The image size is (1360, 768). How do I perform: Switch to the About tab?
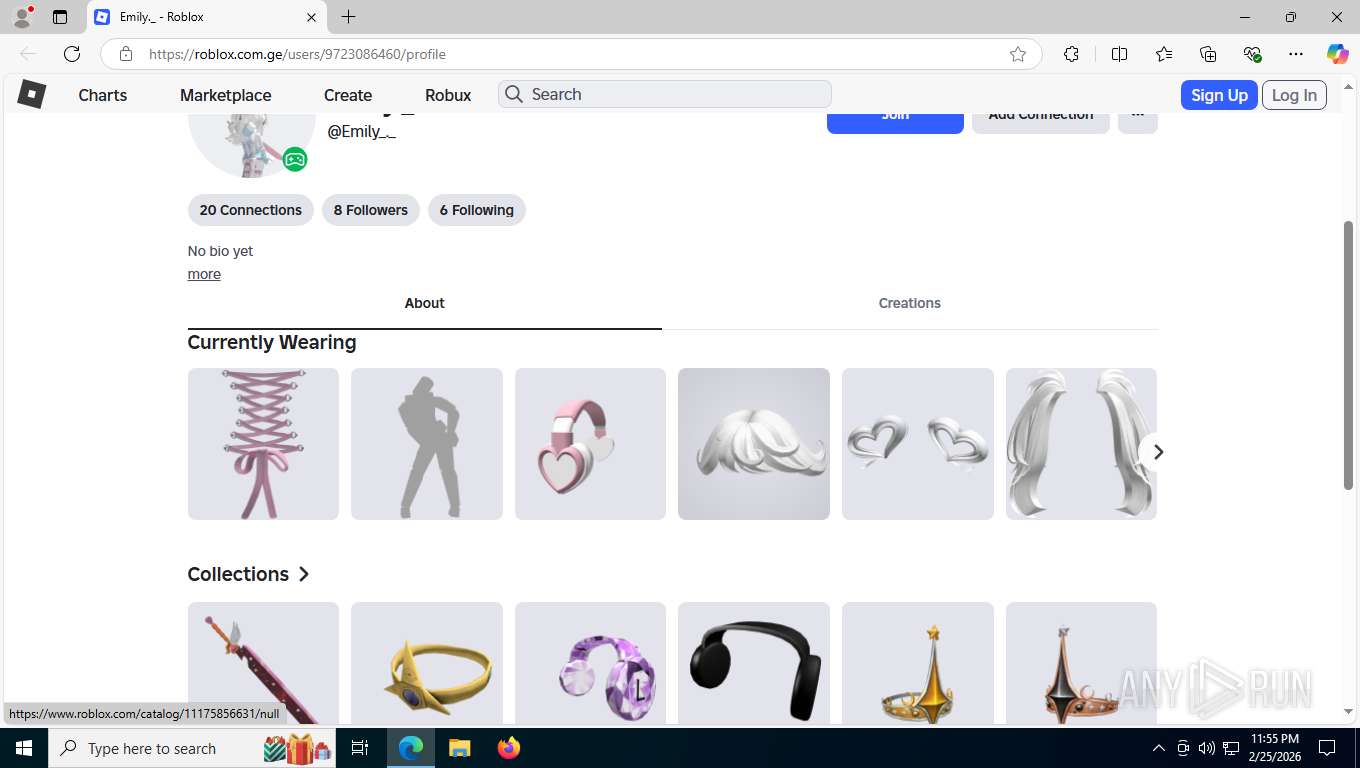click(x=424, y=303)
